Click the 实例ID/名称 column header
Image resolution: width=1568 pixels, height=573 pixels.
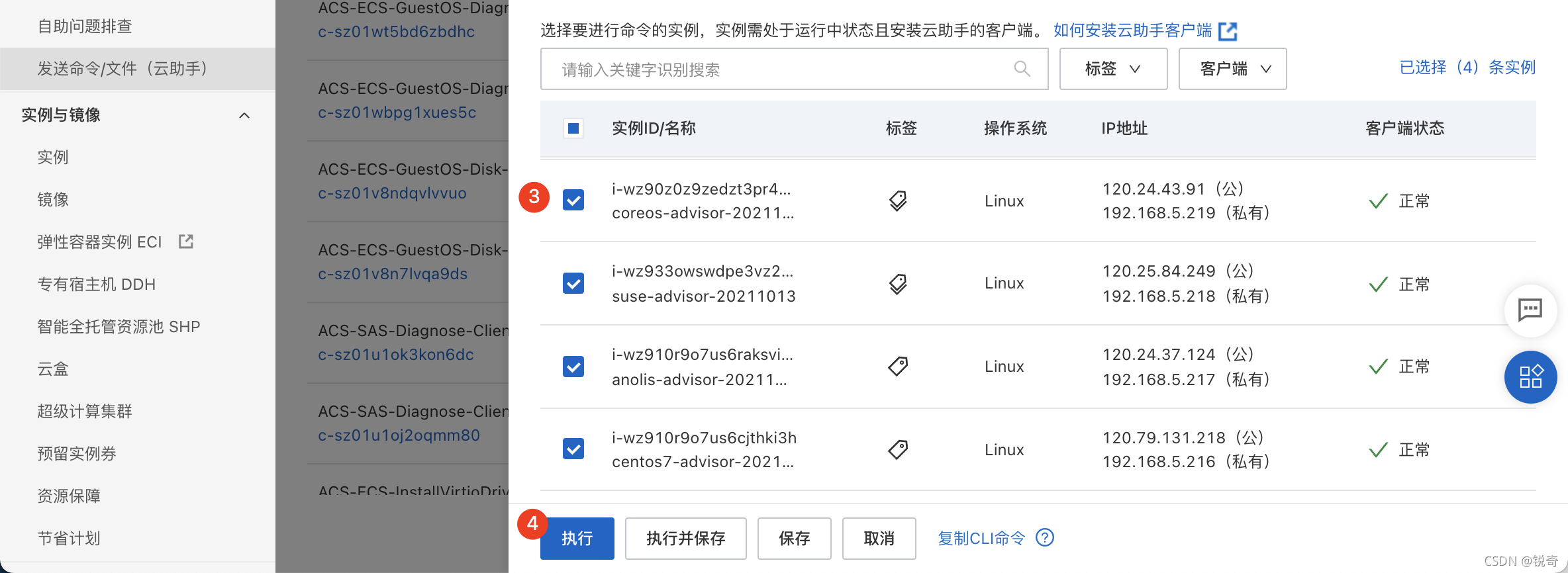click(654, 128)
